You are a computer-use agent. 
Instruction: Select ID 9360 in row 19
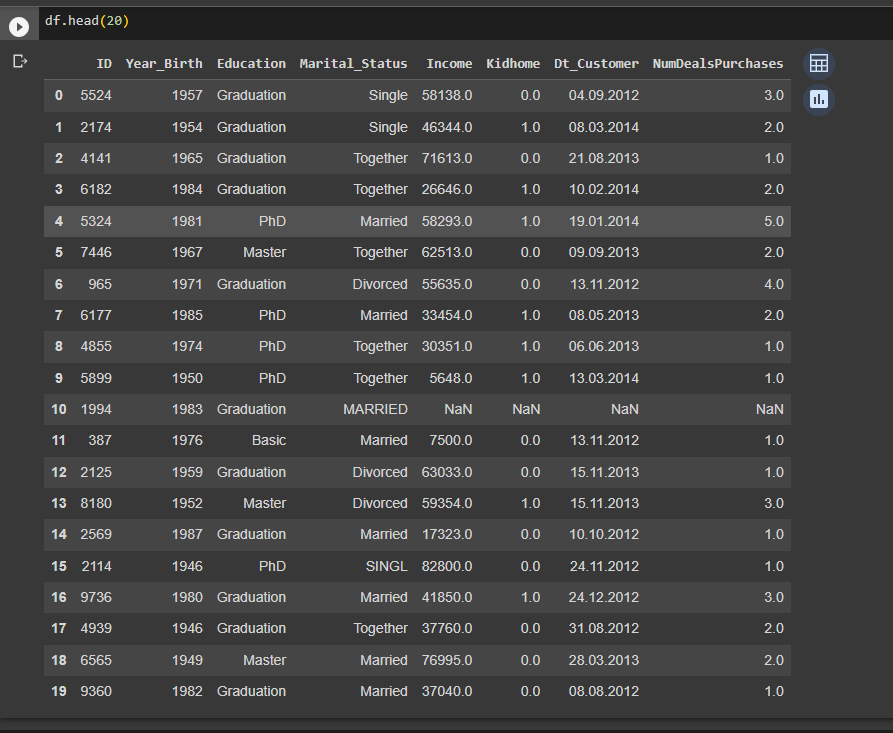click(x=96, y=691)
